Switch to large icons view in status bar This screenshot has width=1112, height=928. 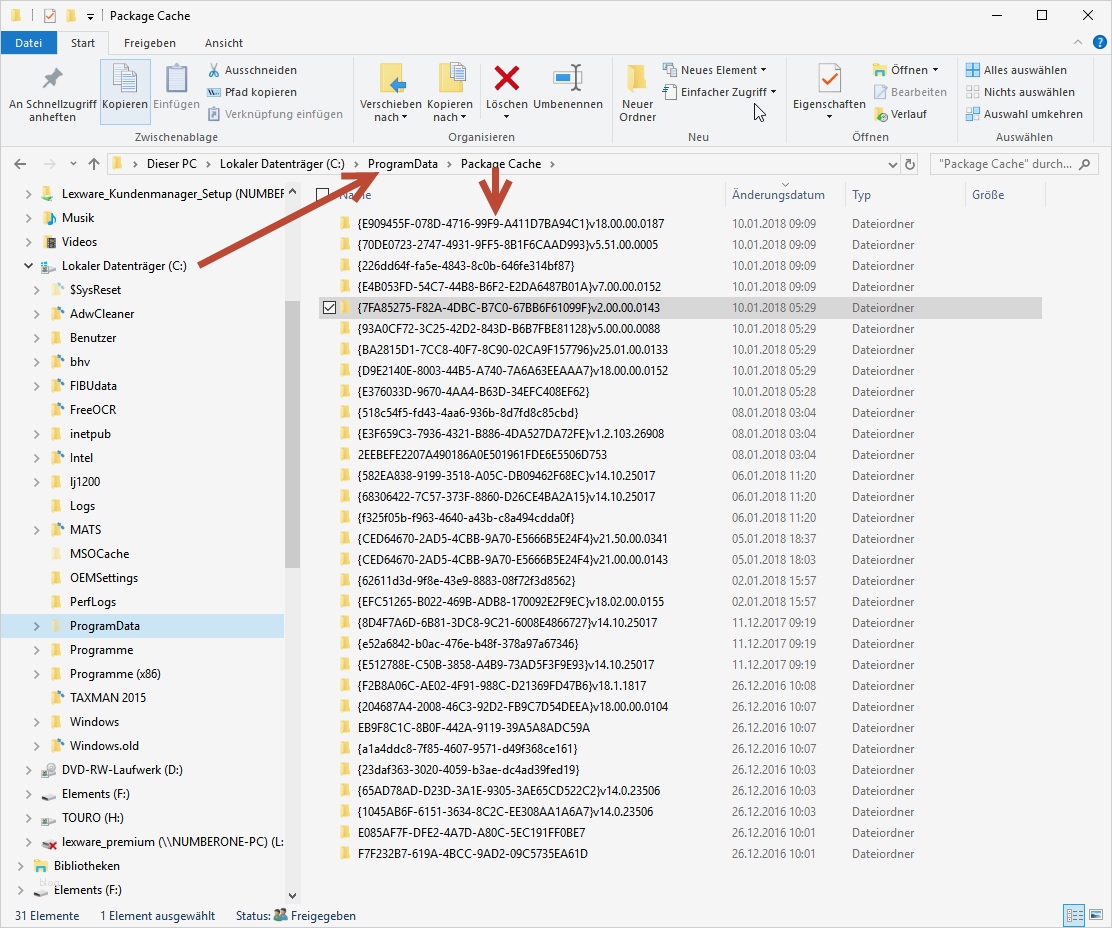point(1096,915)
